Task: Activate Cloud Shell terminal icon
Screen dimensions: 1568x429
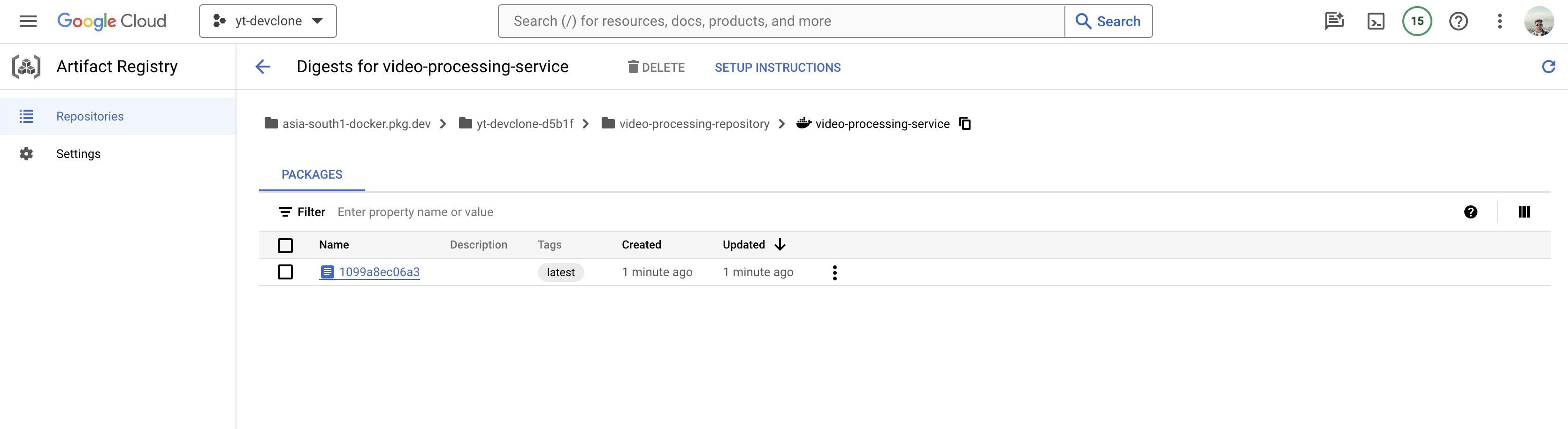Action: click(1376, 21)
